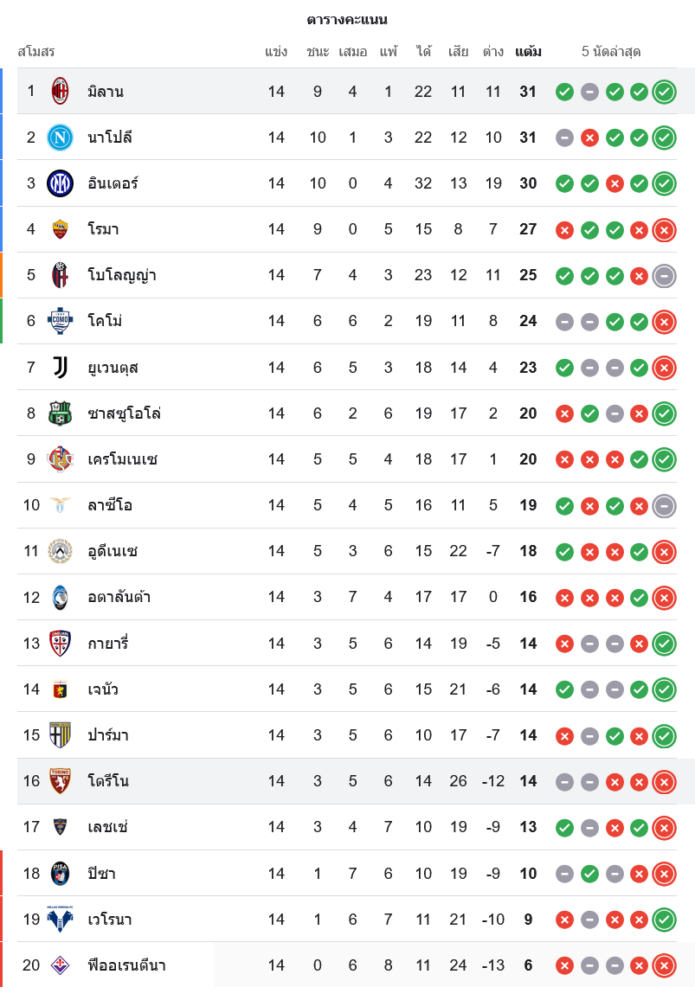Sort by the แต้ม points column header
Screen dimensions: 695x1000
point(528,51)
